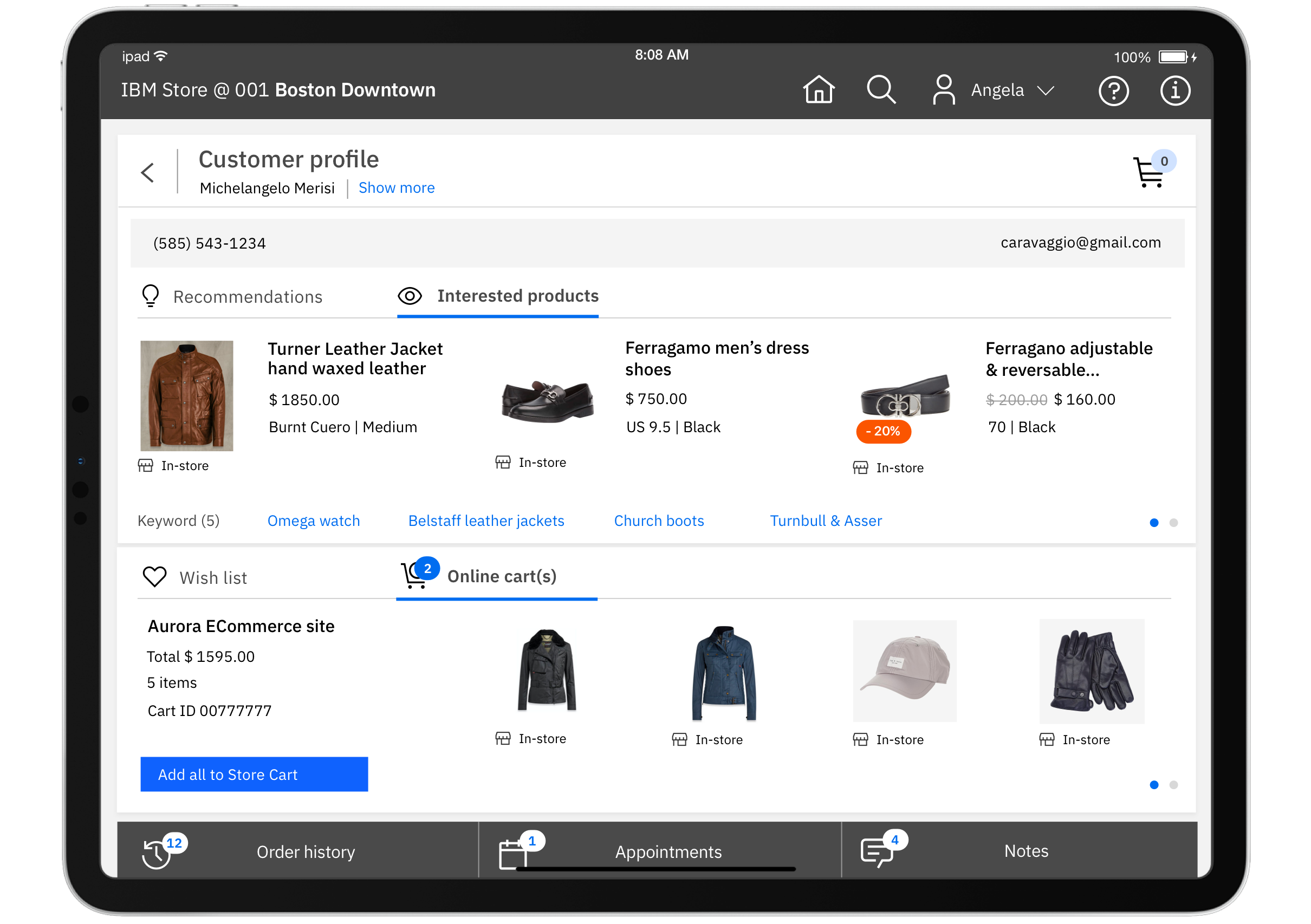Open the help question mark icon
The width and height of the screenshot is (1311, 924).
[1113, 91]
